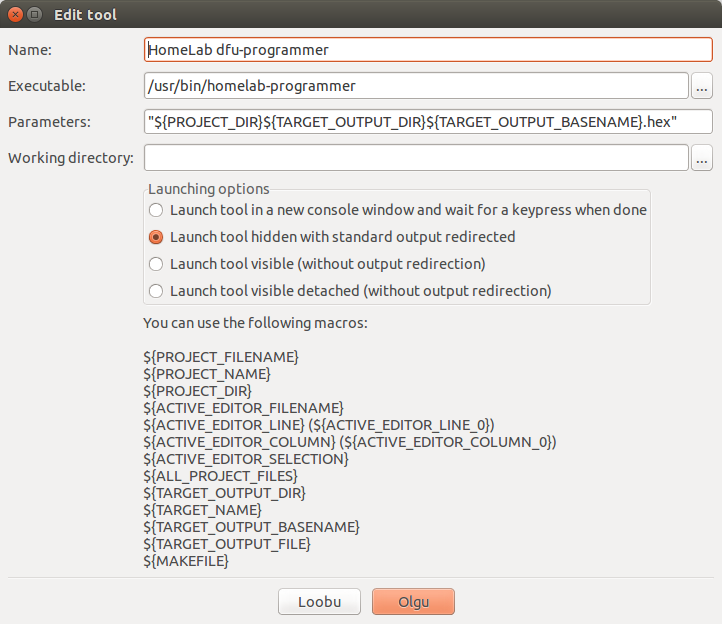Screen dimensions: 722x624
Task: Focus the Executable path text field
Action: coord(416,86)
